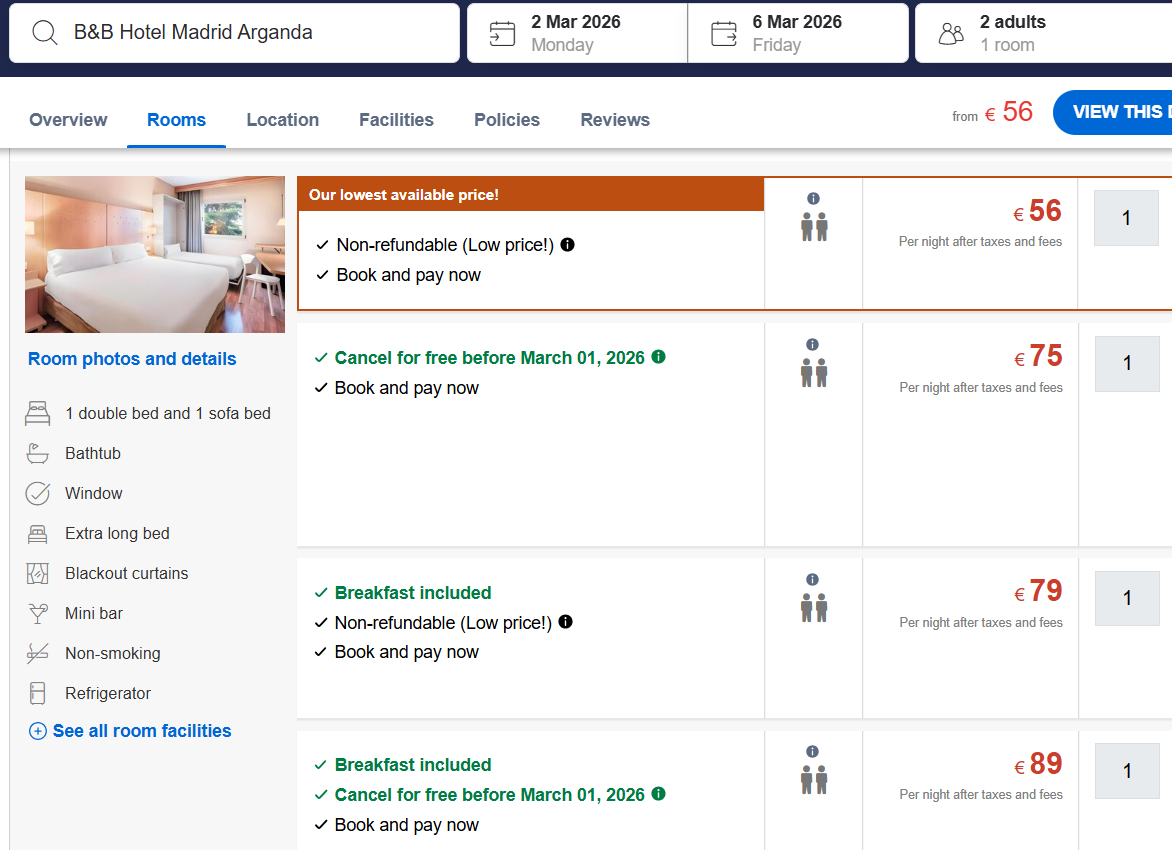Click info icon beside first Non-refundable (Low price!)

point(568,244)
